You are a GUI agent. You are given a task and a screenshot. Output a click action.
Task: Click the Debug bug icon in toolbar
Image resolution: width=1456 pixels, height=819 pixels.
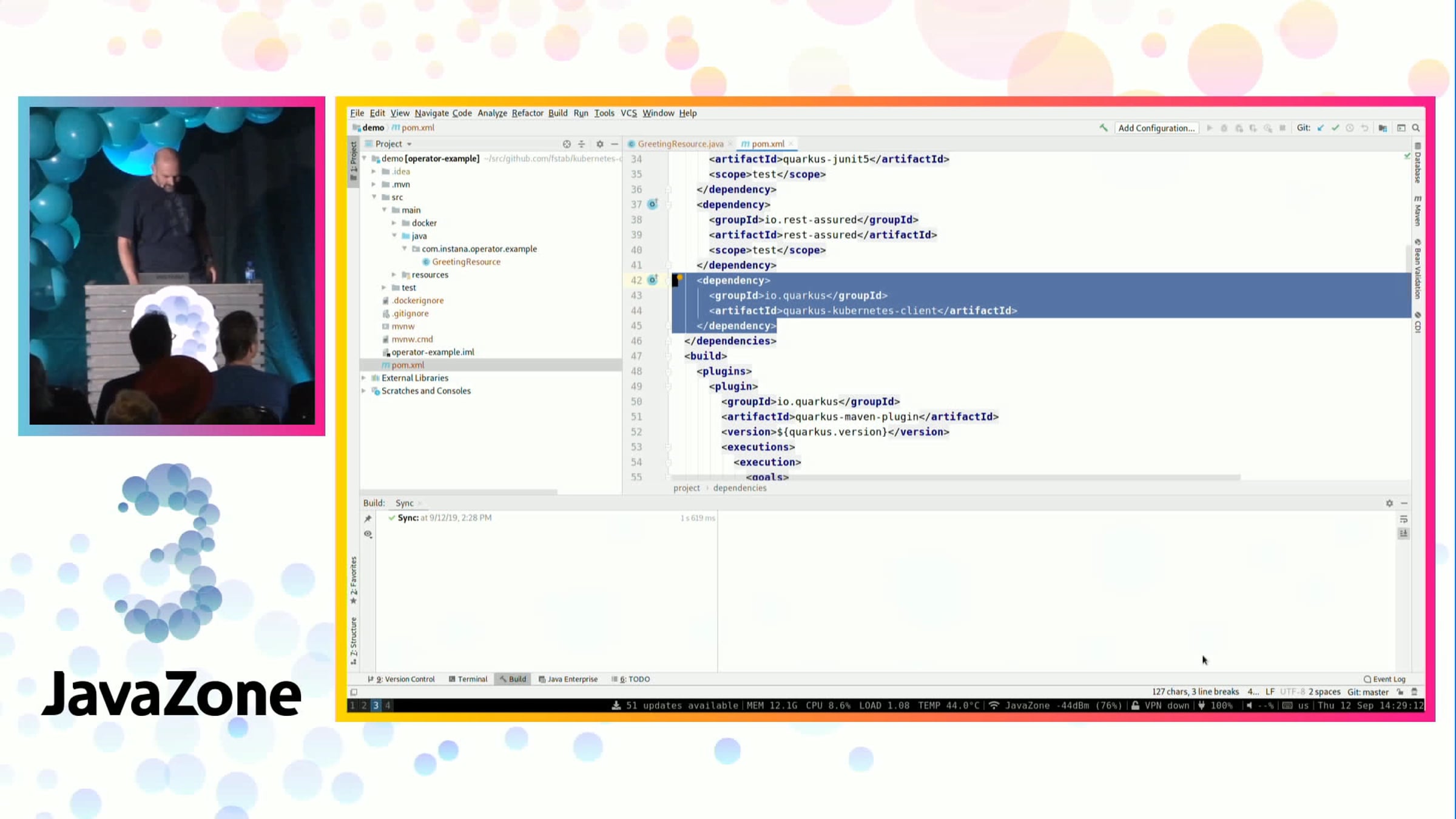(1224, 128)
